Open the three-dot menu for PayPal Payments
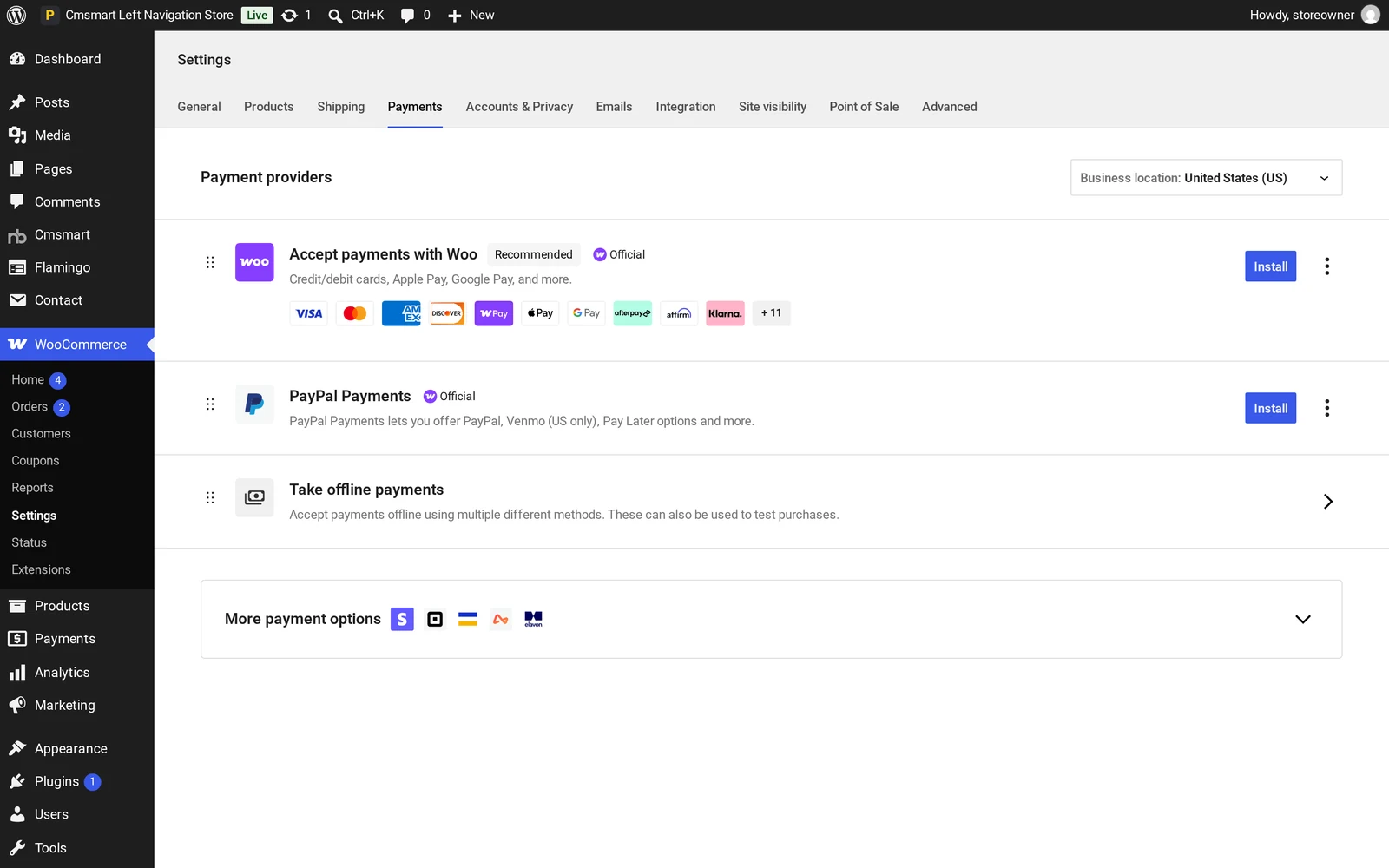Viewport: 1389px width, 868px height. 1326,408
